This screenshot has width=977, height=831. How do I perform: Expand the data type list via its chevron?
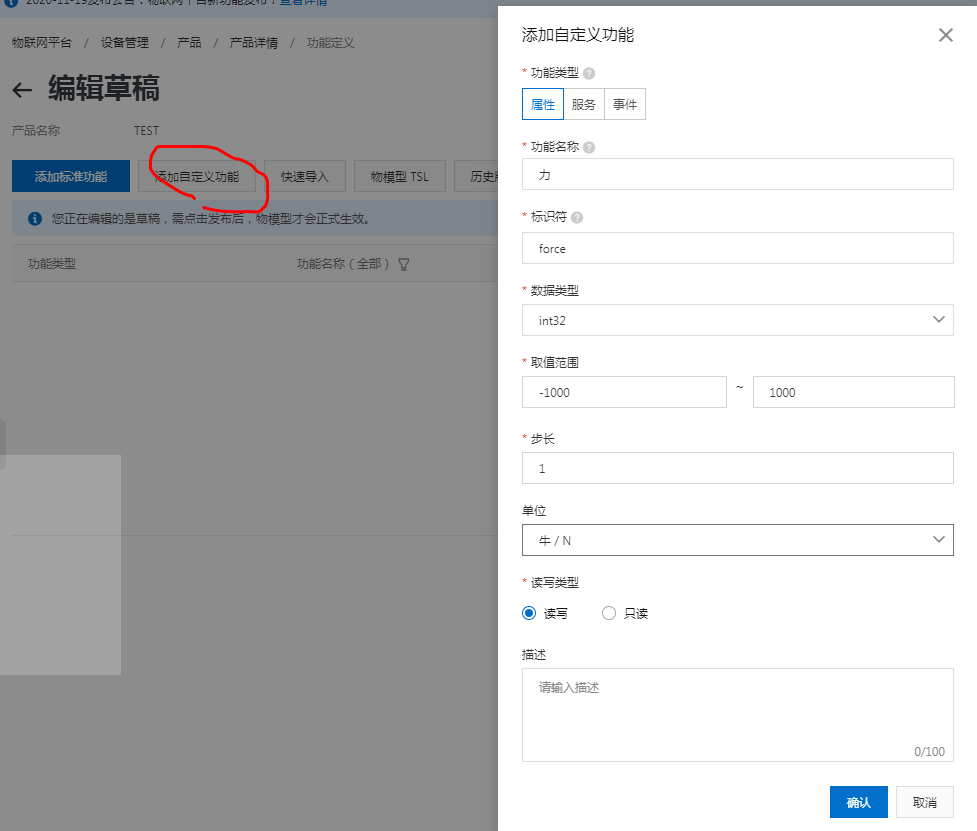[x=937, y=319]
